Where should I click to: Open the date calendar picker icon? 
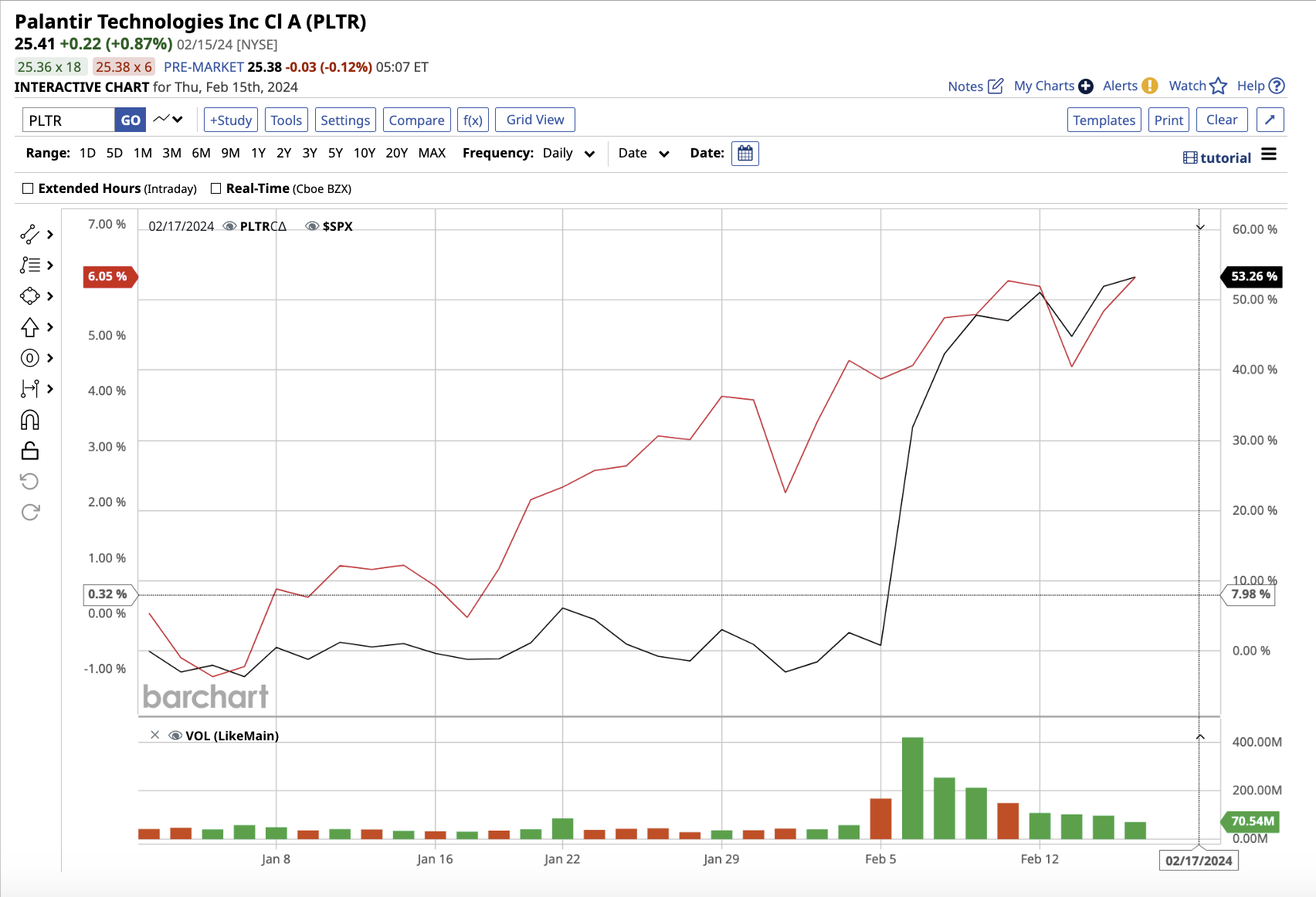coord(744,154)
